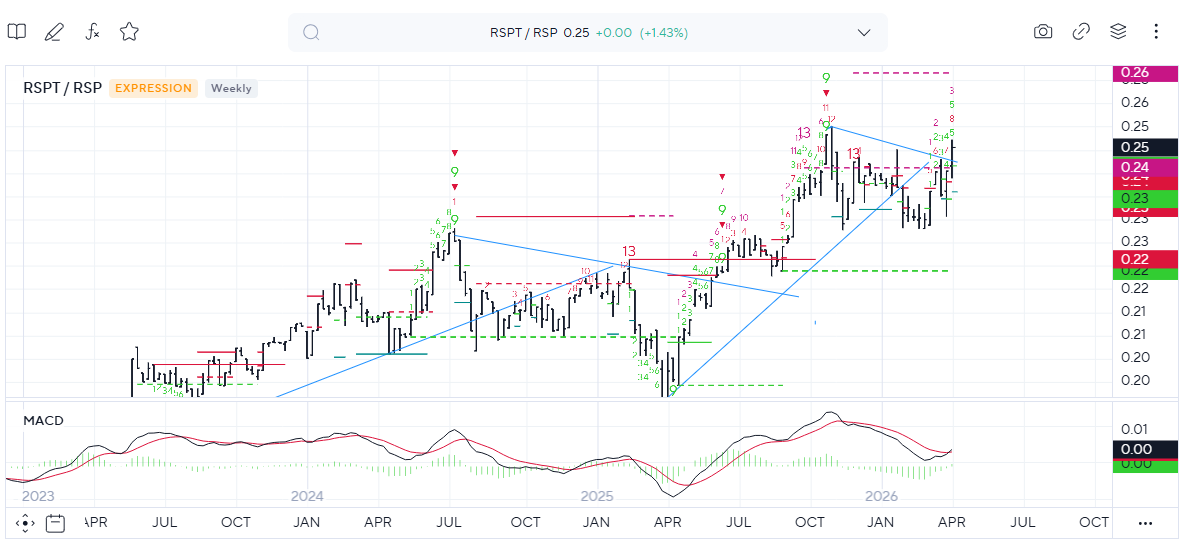Open the calendar date picker icon
1181x542 pixels.
(56, 523)
